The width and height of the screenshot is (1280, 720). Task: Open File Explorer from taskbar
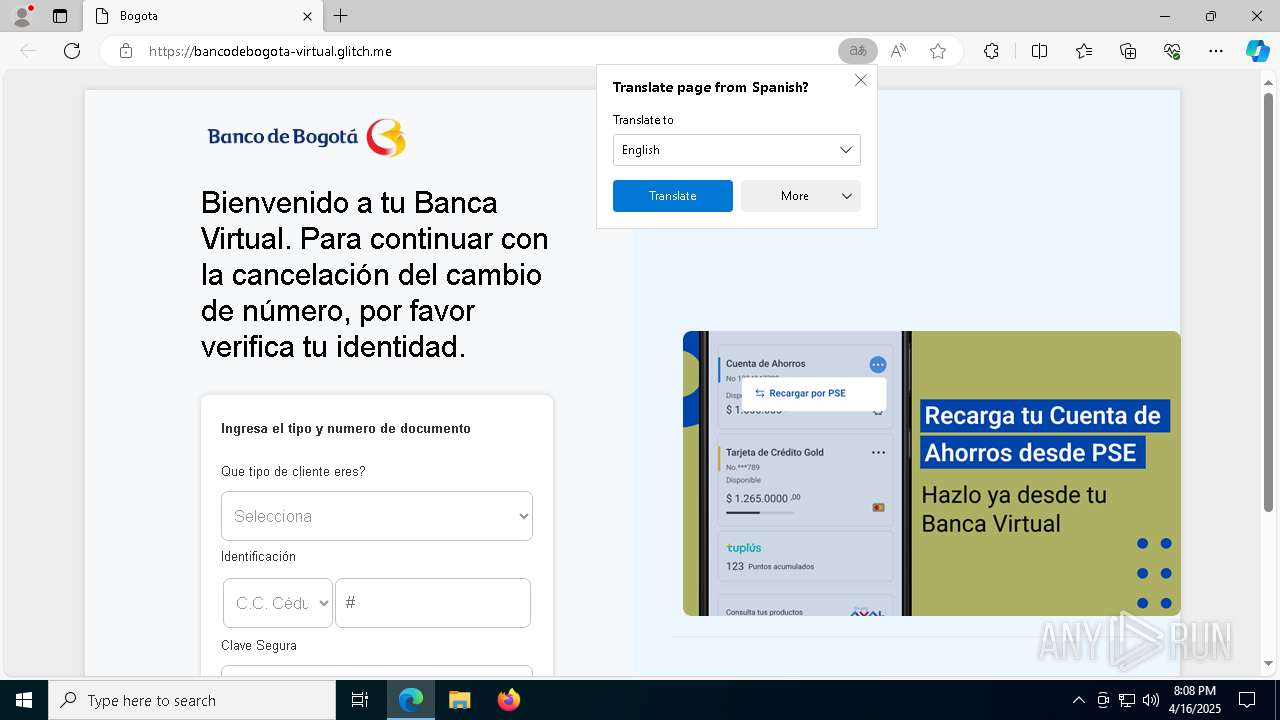(x=459, y=700)
